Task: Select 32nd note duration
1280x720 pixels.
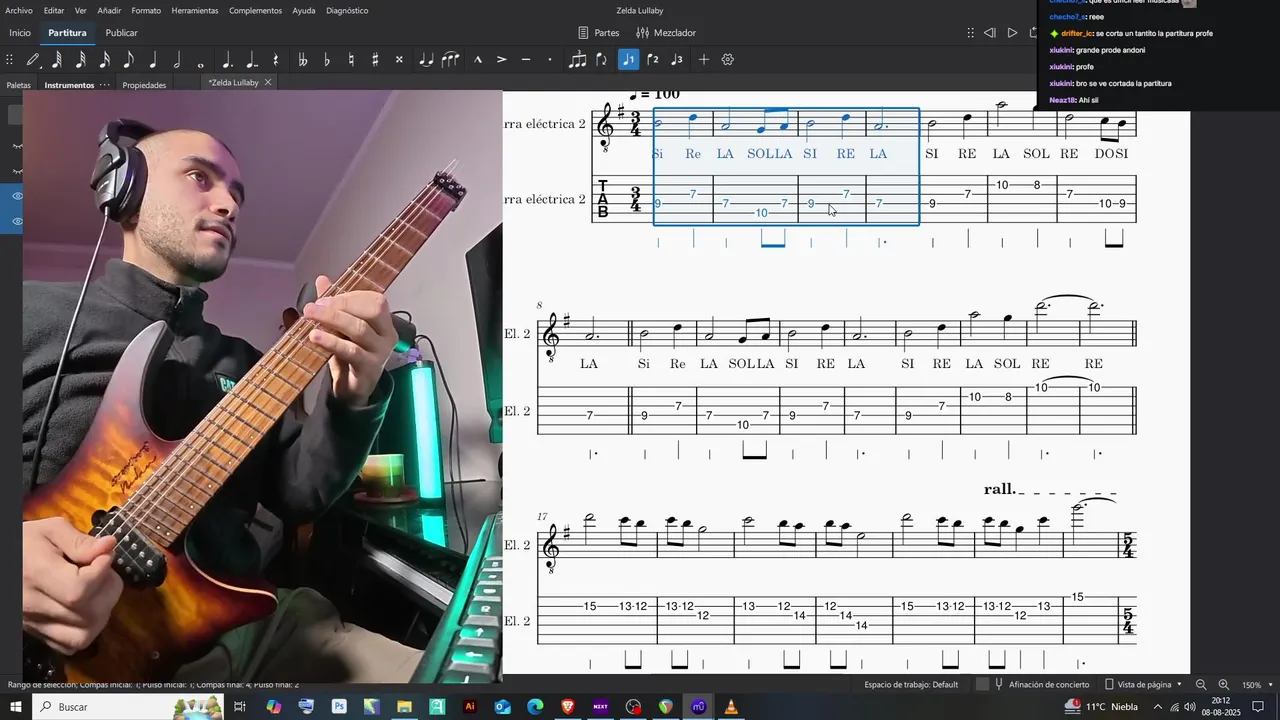Action: pos(81,60)
